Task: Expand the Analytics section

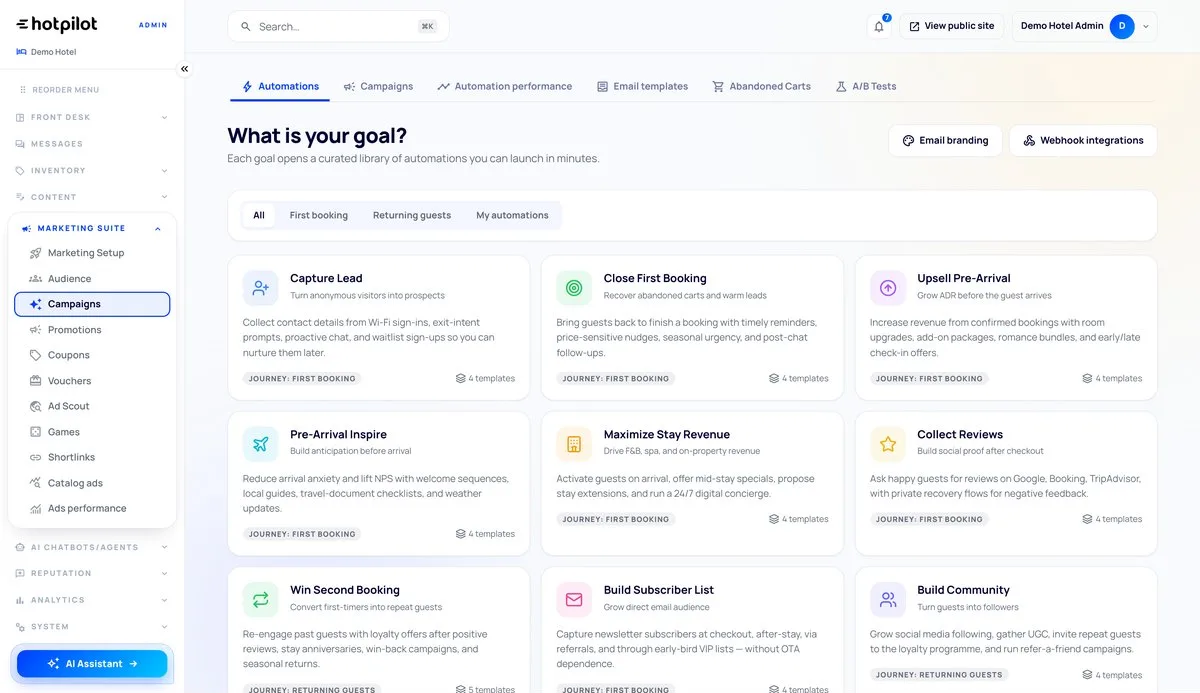Action: coord(92,600)
